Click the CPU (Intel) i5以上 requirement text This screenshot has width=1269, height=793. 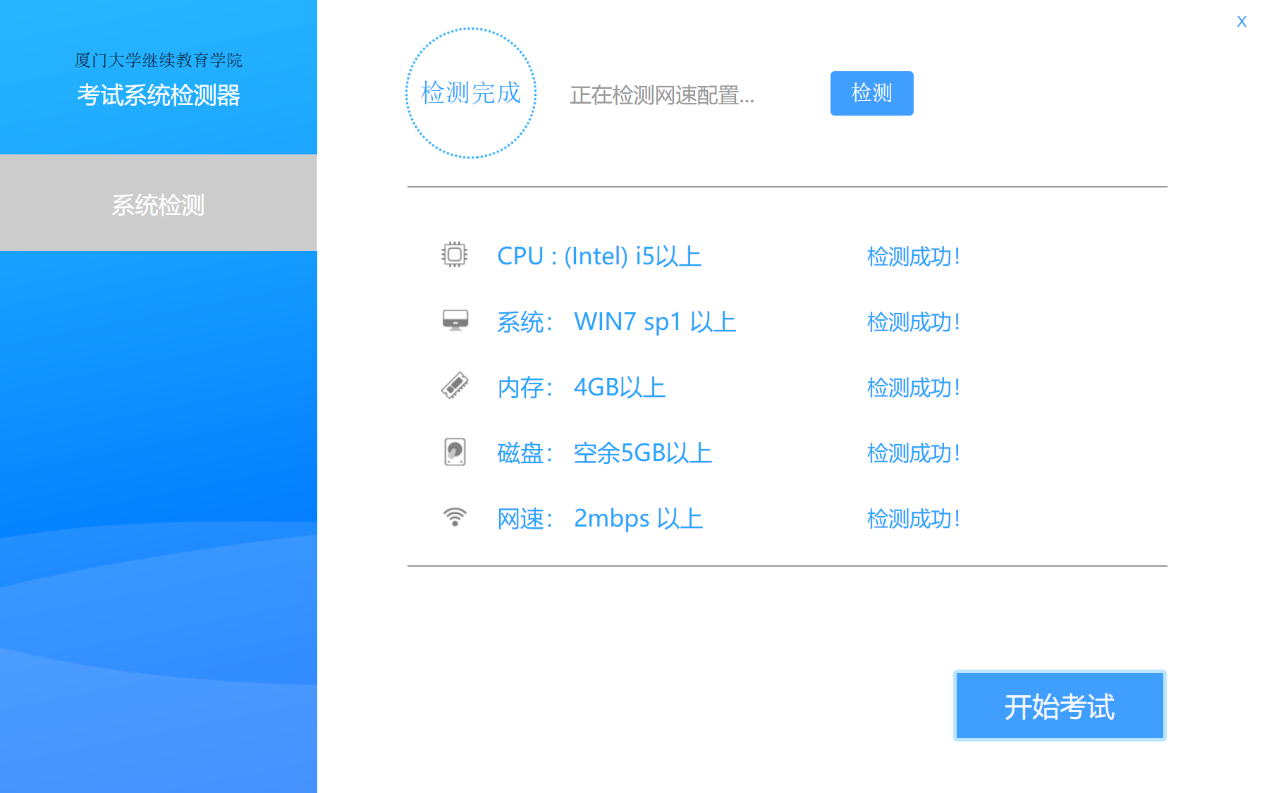(599, 256)
